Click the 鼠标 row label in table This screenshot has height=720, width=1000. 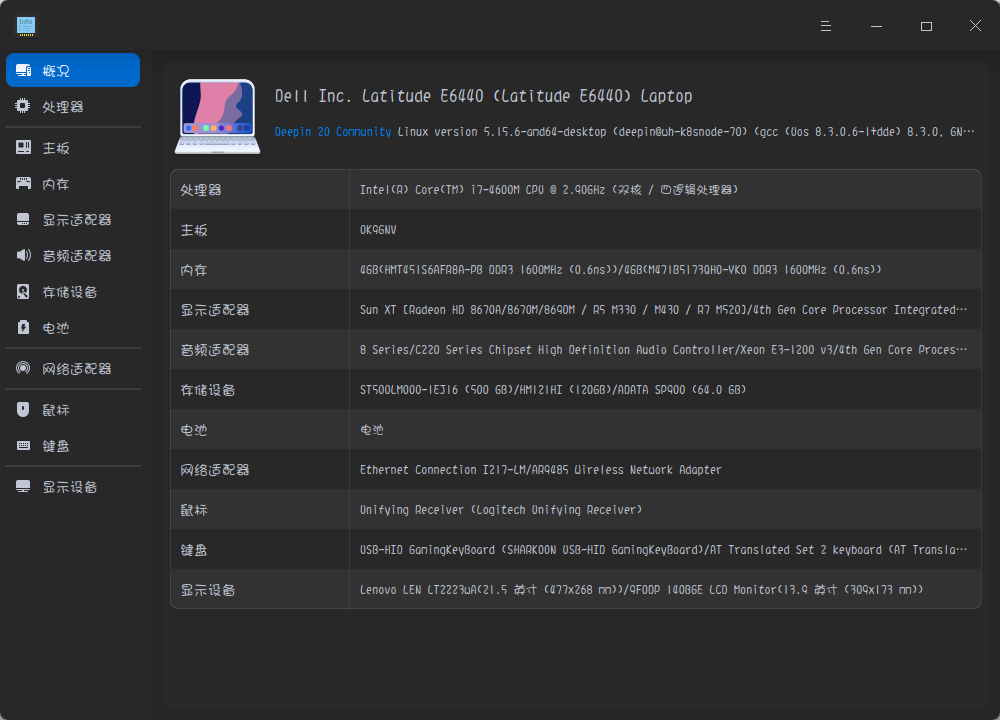coord(194,510)
